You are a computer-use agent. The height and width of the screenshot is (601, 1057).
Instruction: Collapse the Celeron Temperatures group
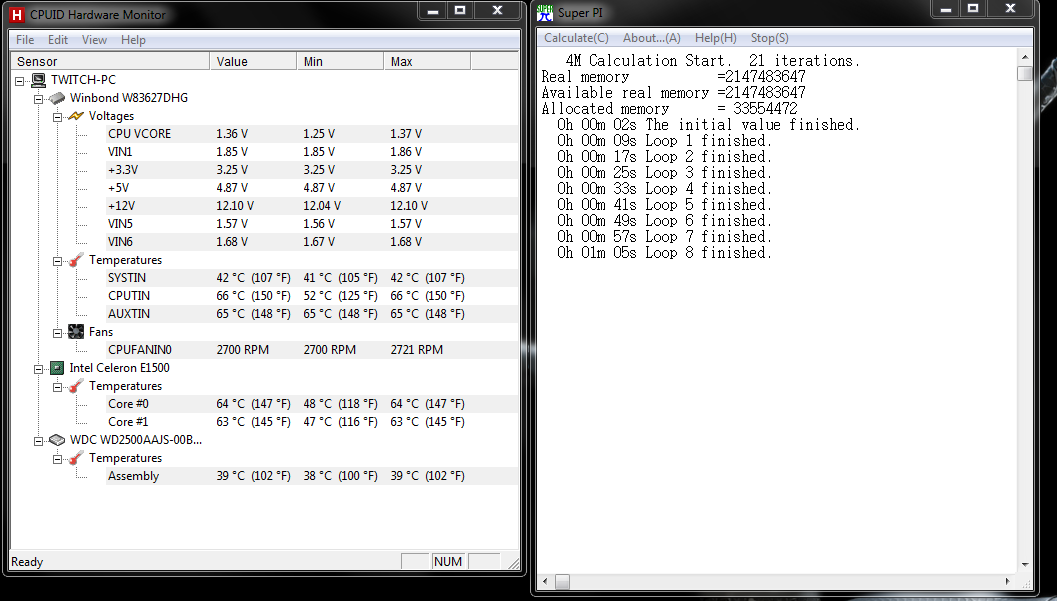point(57,387)
